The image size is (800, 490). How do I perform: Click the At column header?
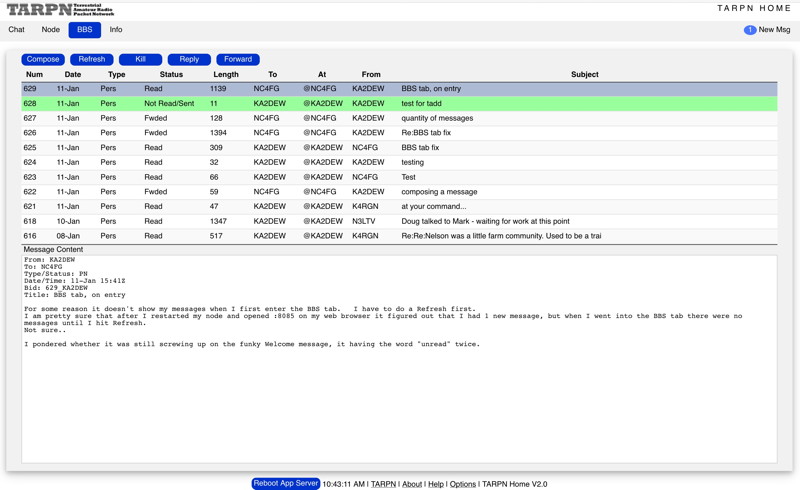tap(321, 74)
